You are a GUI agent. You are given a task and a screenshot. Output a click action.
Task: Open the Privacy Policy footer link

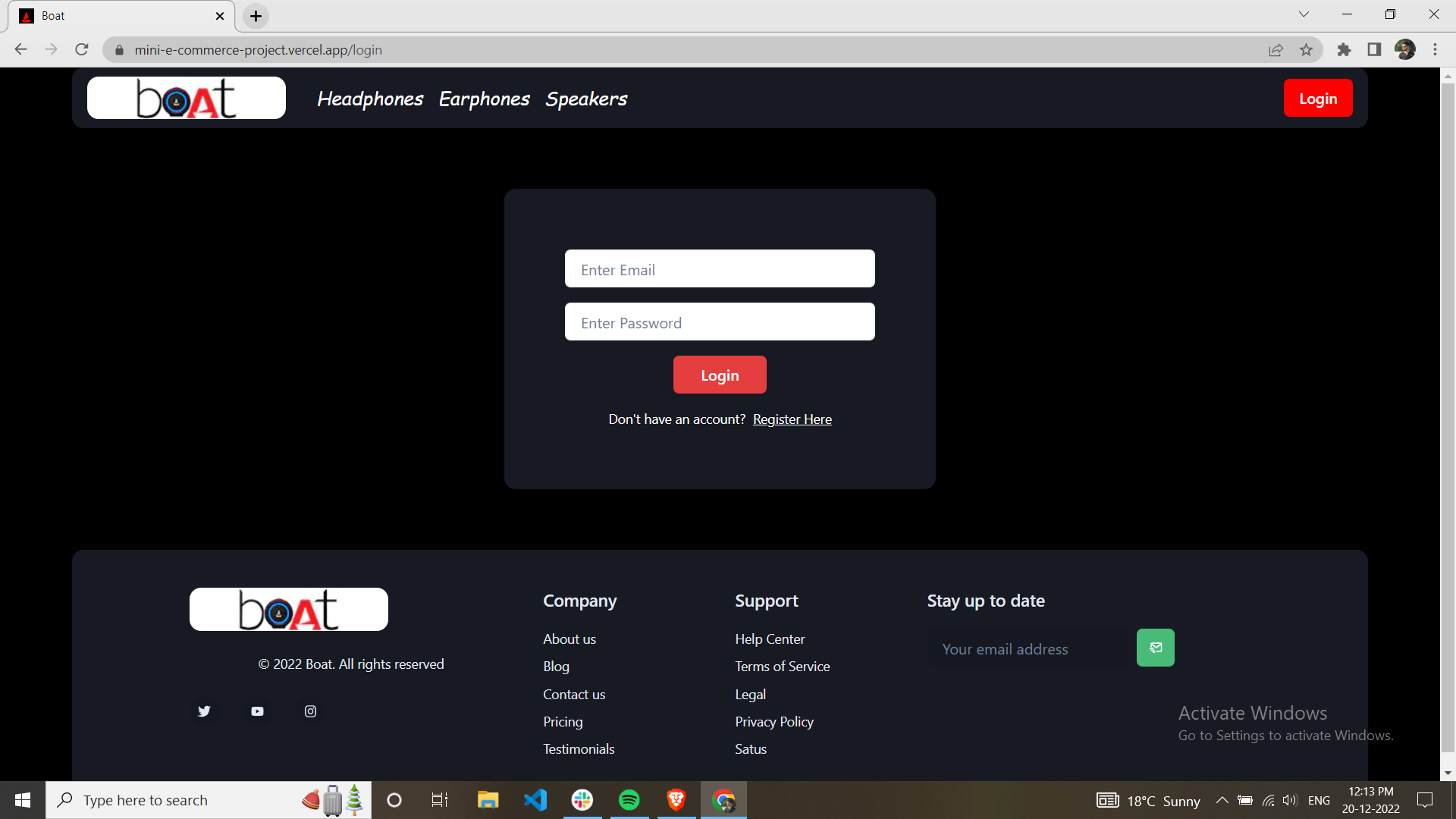pyautogui.click(x=773, y=721)
